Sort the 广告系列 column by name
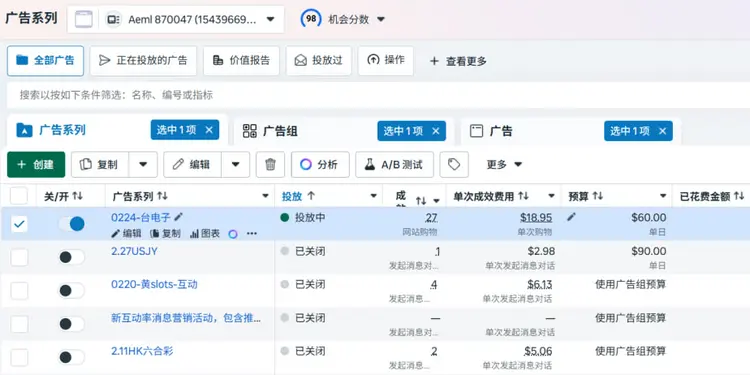This screenshot has width=750, height=375. [x=163, y=196]
